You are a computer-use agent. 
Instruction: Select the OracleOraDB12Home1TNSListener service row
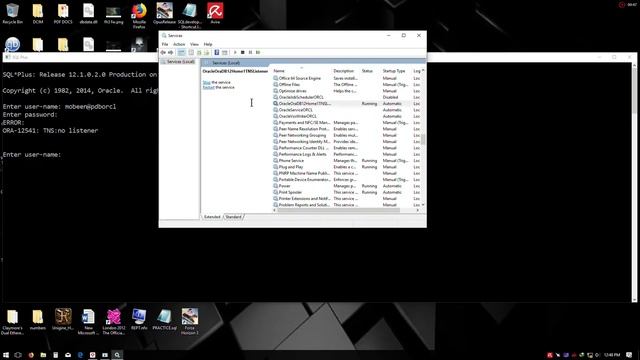[347, 104]
